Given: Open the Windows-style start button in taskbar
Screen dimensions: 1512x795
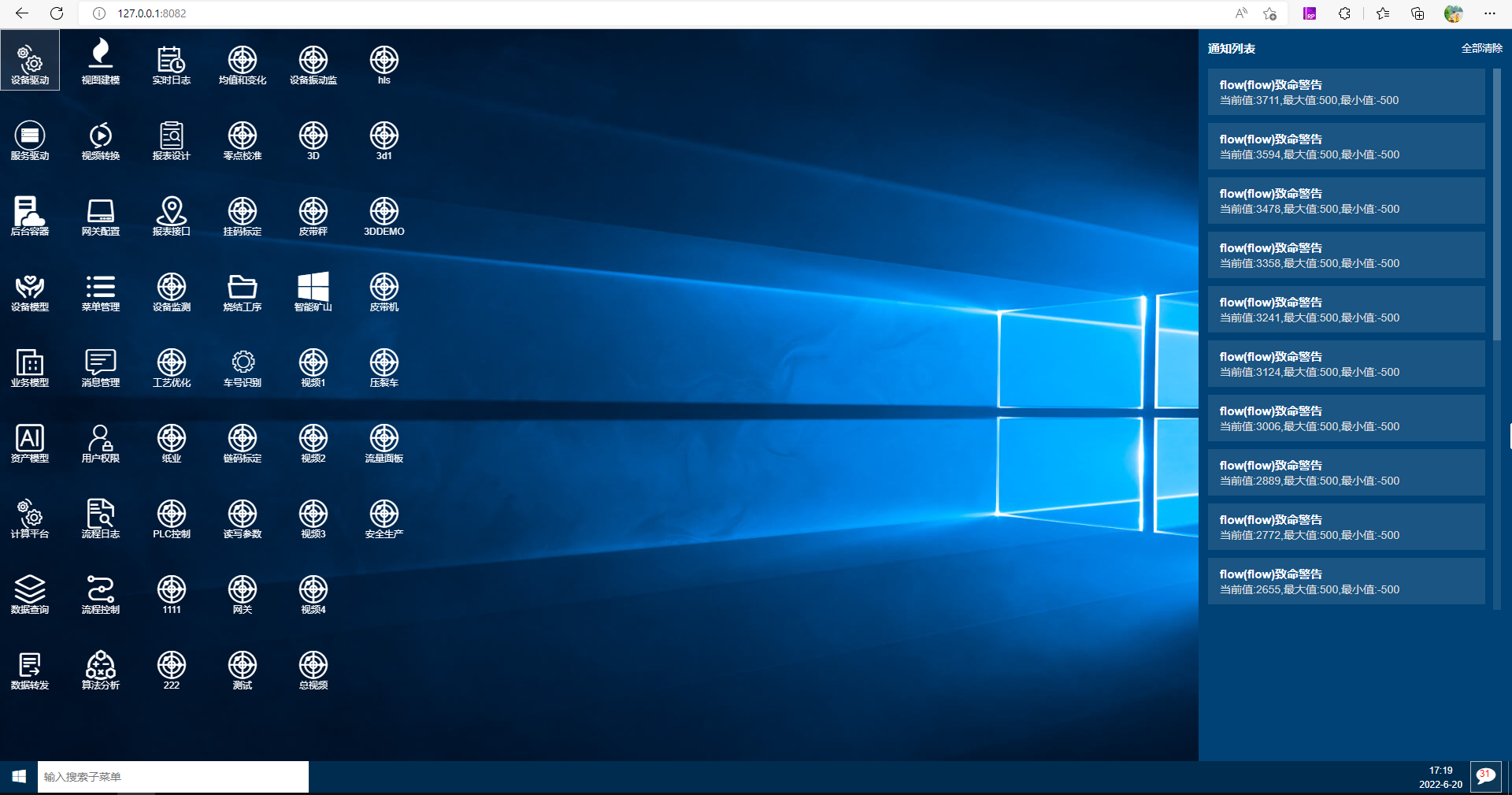Looking at the screenshot, I should click(x=19, y=777).
